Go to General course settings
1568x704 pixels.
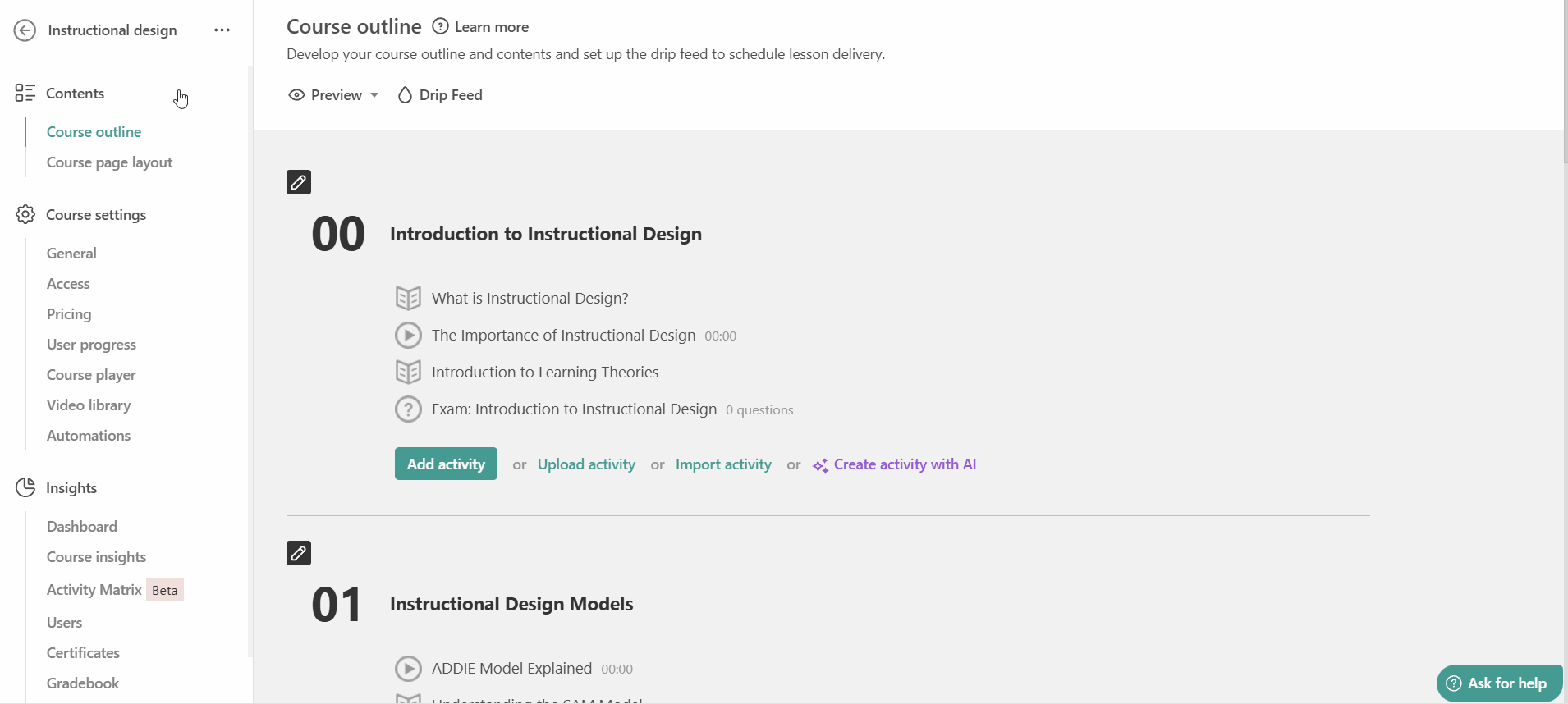71,254
